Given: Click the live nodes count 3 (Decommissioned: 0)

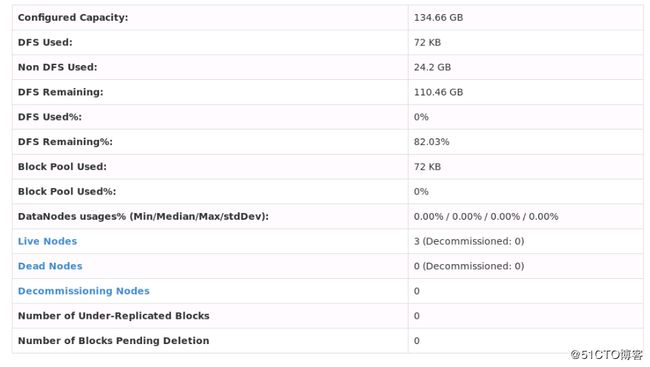Looking at the screenshot, I should 469,241.
